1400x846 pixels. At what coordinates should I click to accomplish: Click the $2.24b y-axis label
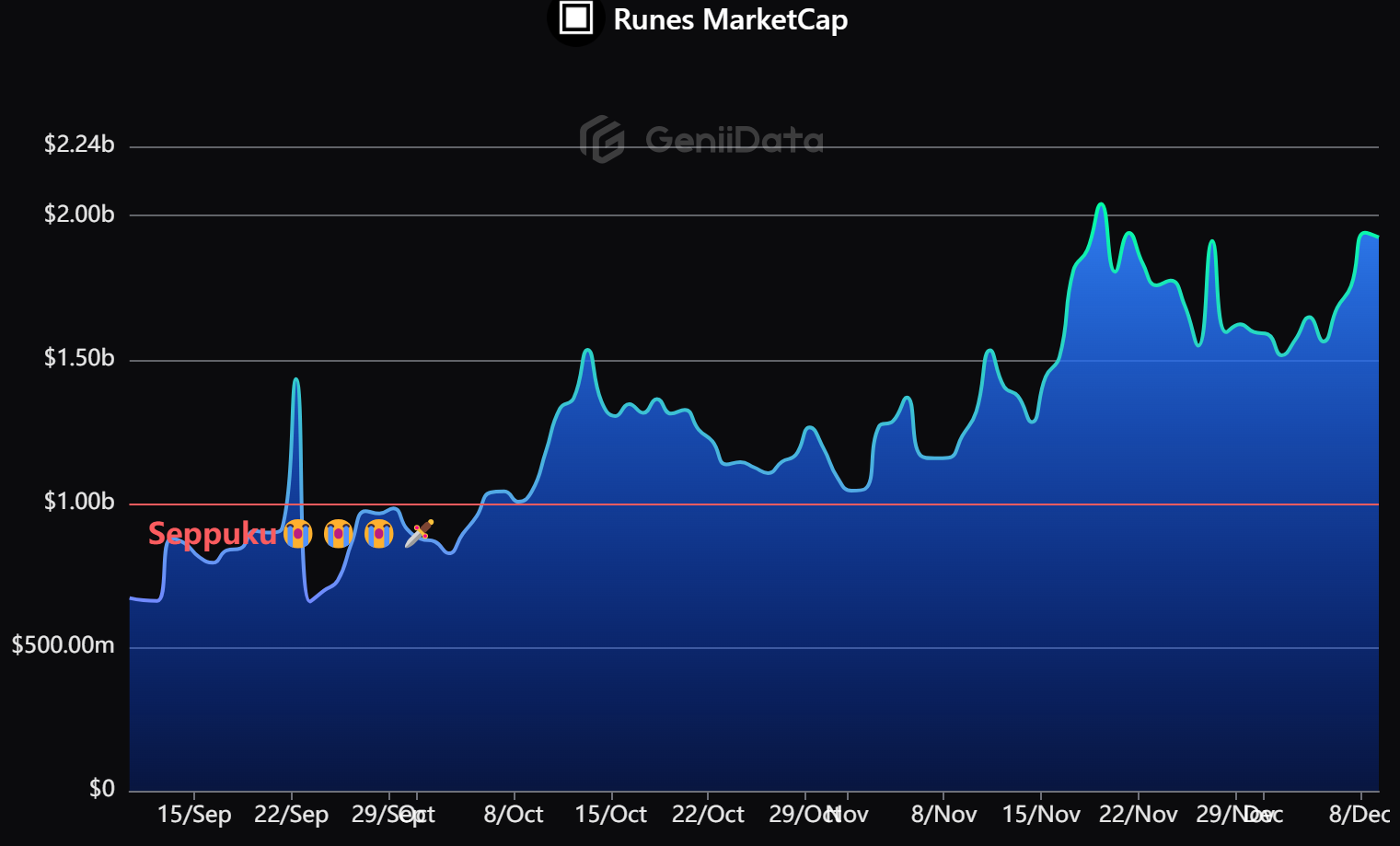tap(79, 145)
